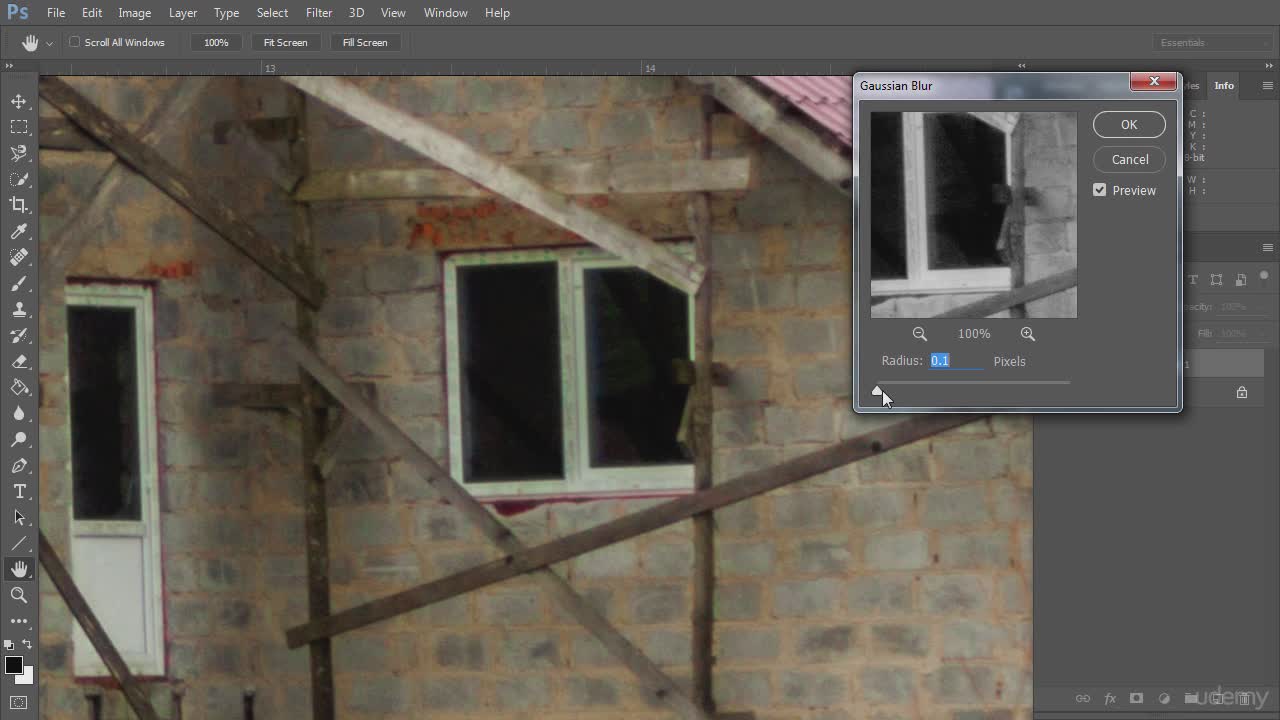
Task: Collapse the right panels double-arrow
Action: pyautogui.click(x=1268, y=65)
